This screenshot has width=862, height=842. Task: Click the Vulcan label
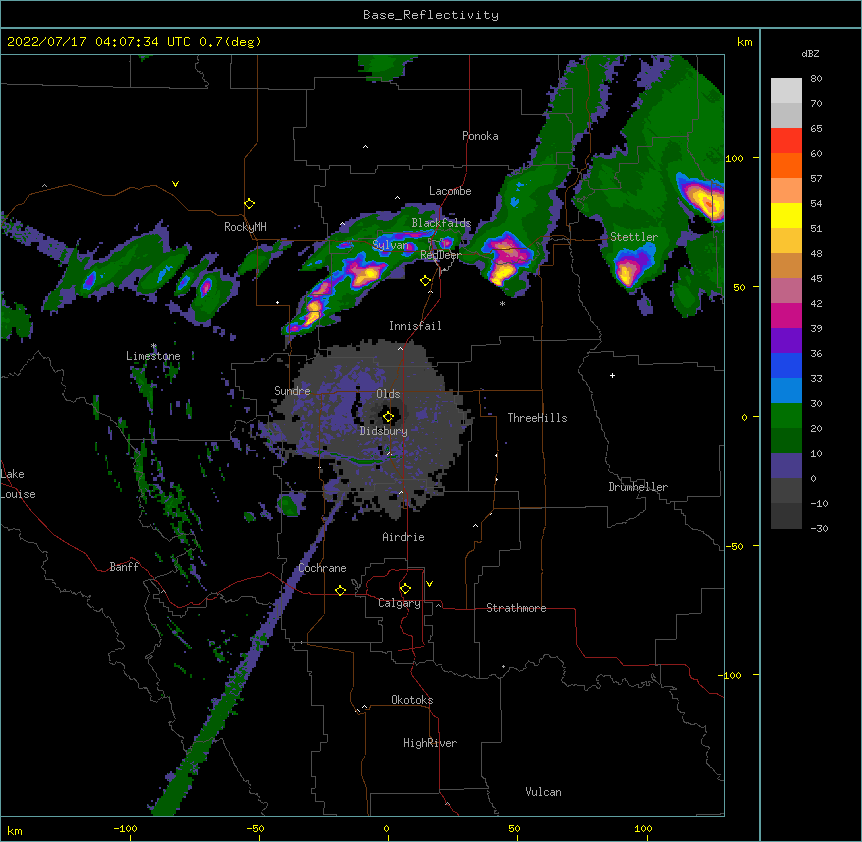pyautogui.click(x=543, y=792)
